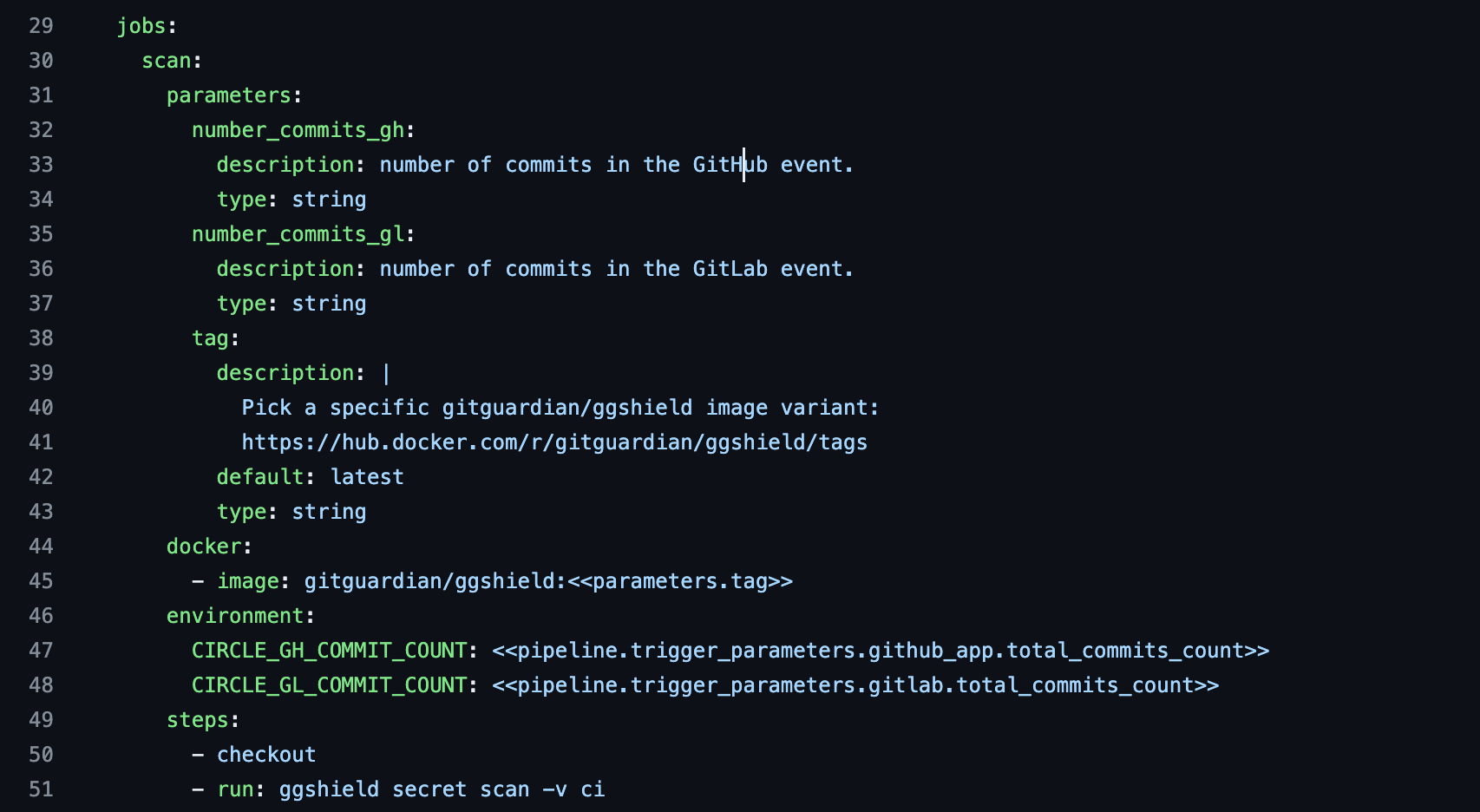1480x812 pixels.
Task: Click the 'latest' default value
Action: point(367,477)
